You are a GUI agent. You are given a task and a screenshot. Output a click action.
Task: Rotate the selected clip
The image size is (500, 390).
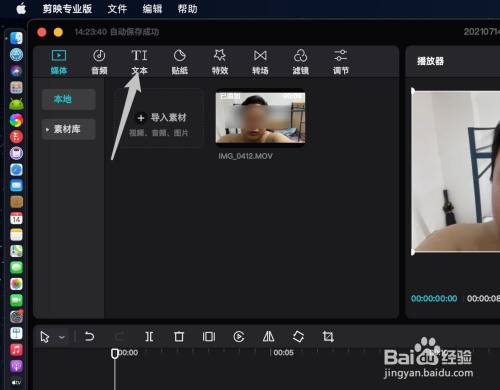[x=298, y=336]
